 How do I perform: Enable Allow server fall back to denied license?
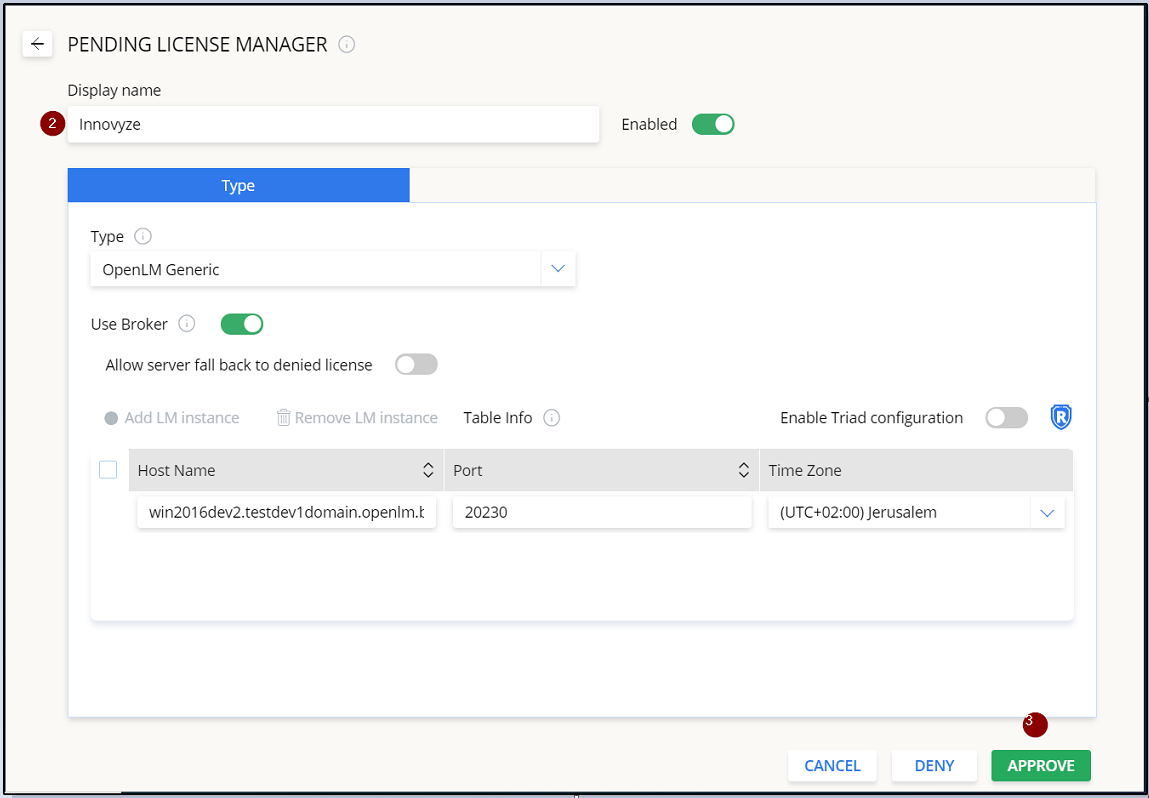tap(416, 365)
